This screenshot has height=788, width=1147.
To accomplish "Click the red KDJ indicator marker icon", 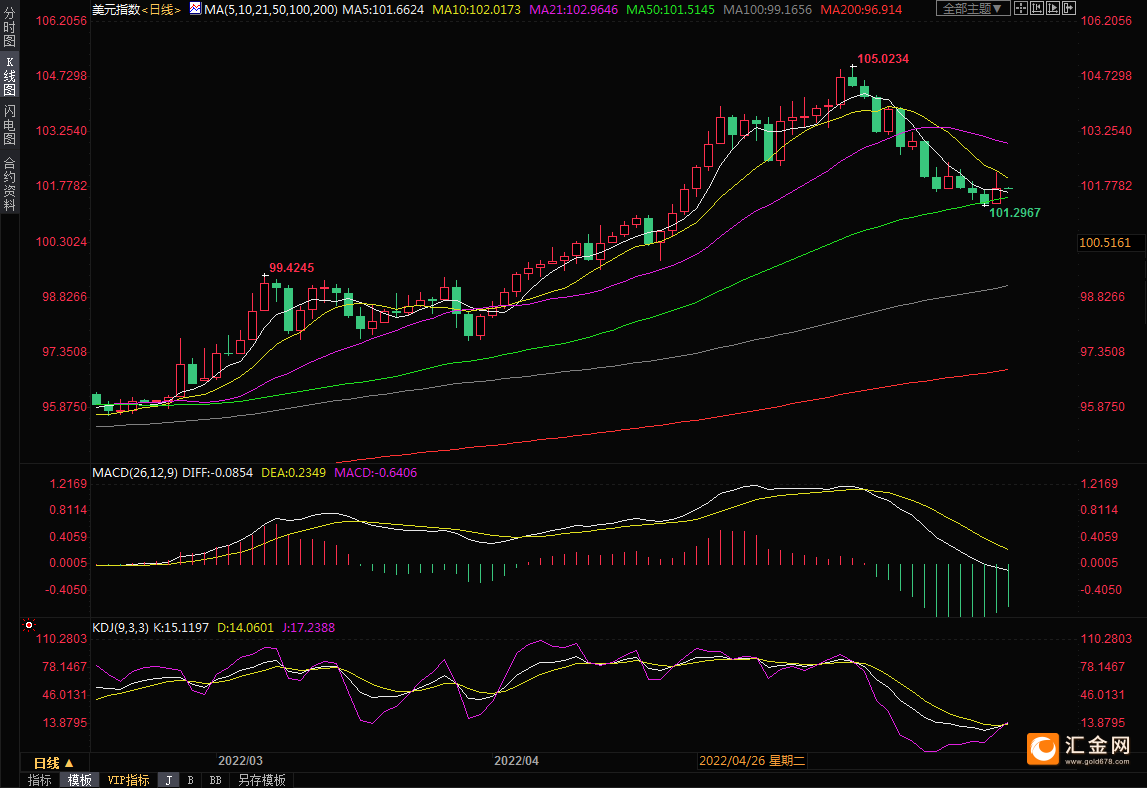I will (x=29, y=625).
